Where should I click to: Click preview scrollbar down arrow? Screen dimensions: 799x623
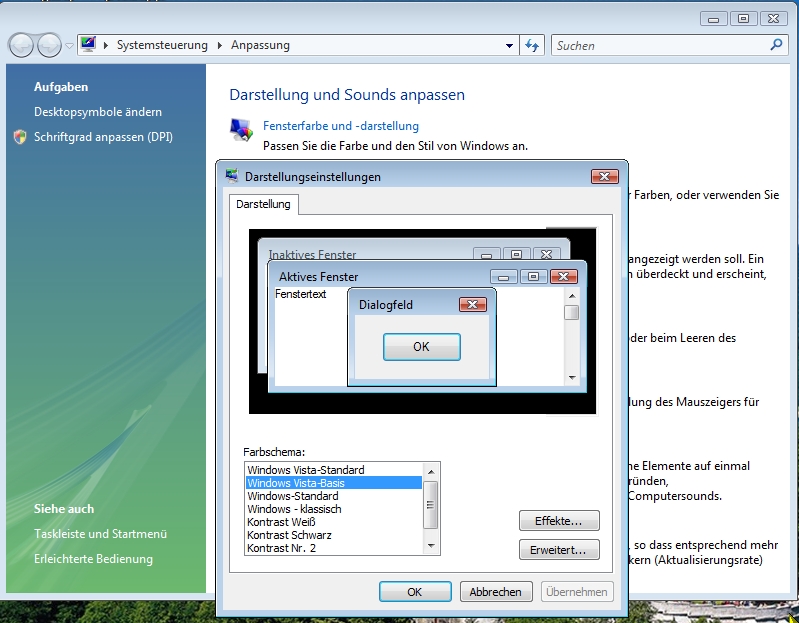(x=572, y=377)
